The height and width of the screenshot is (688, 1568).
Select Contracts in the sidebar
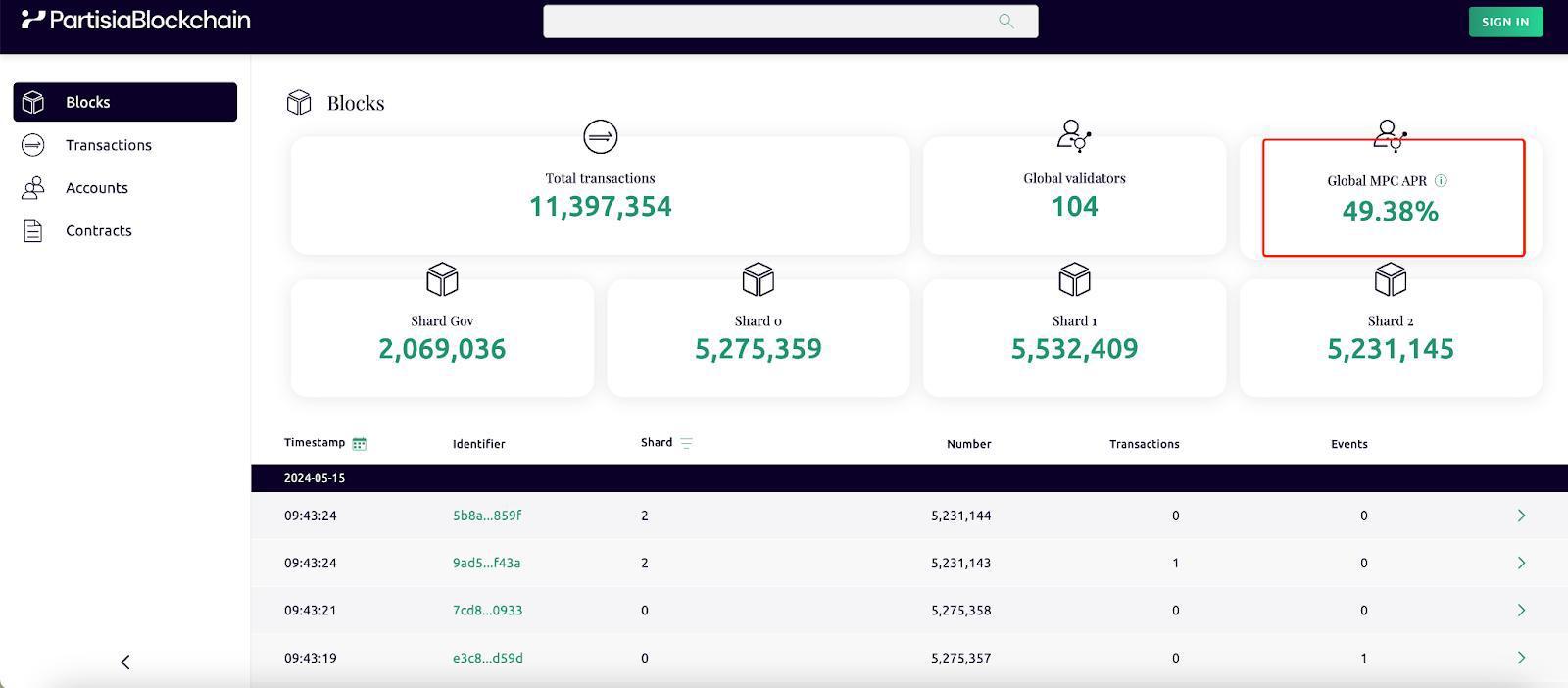99,231
